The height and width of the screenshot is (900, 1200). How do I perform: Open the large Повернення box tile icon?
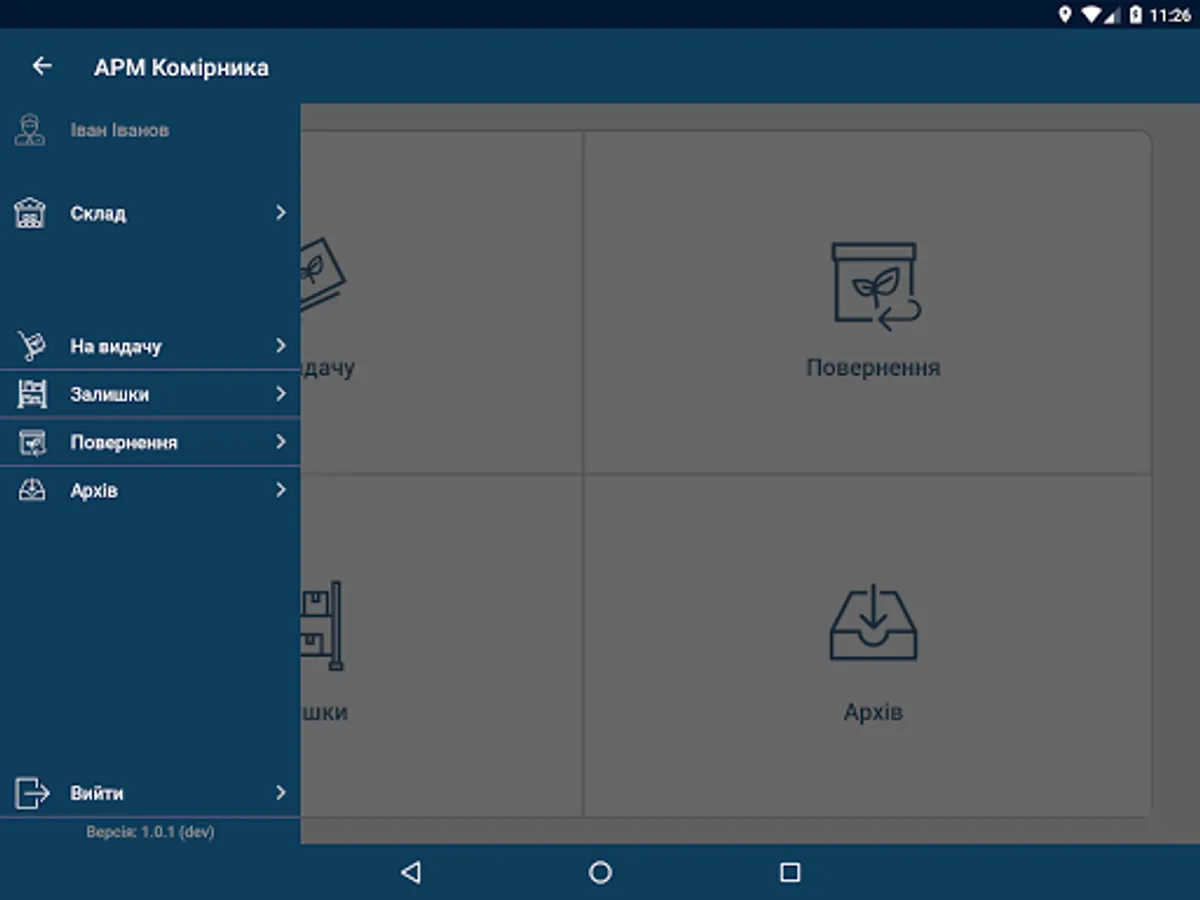876,286
